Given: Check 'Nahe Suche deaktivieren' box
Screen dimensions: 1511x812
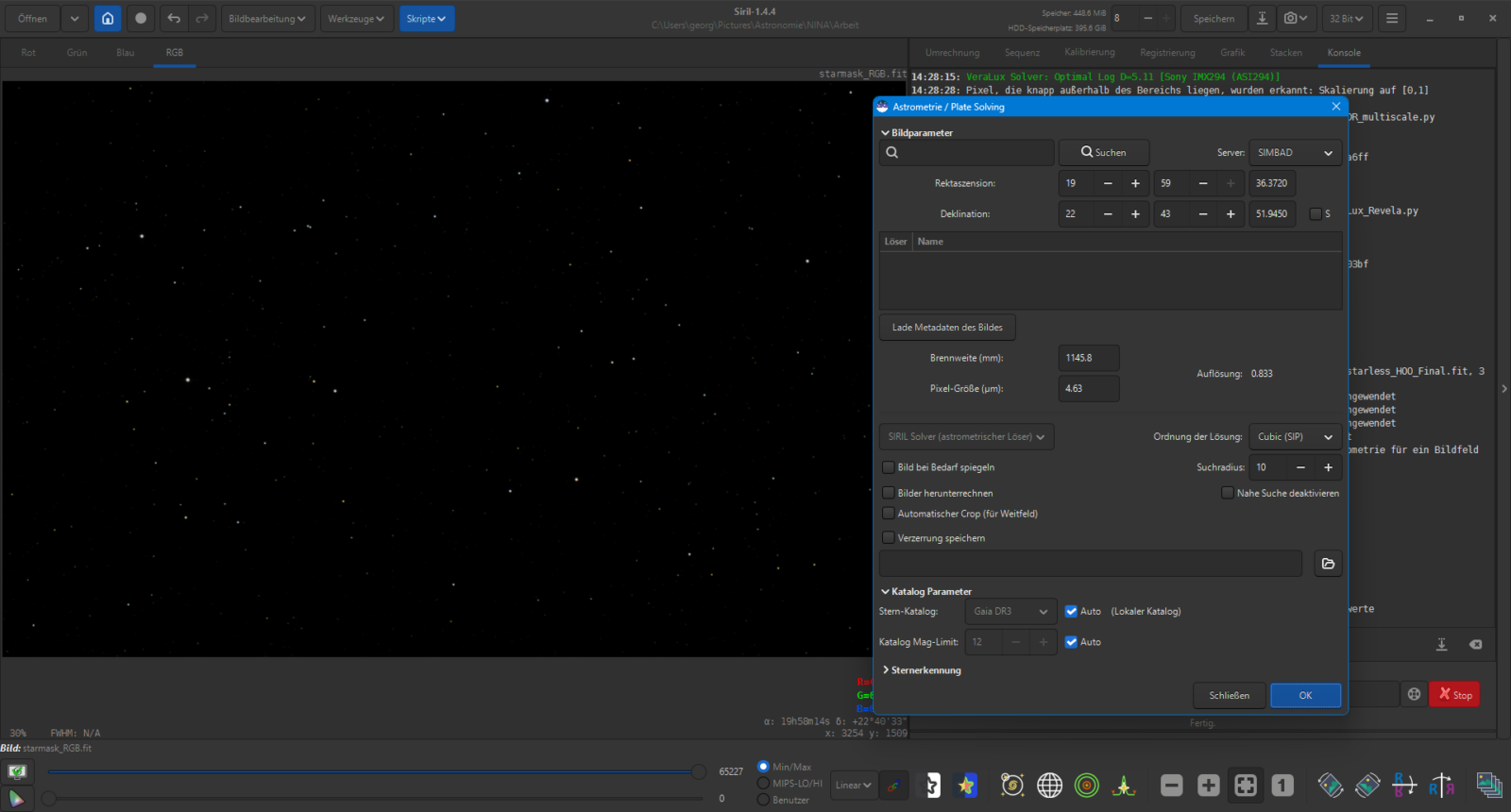Looking at the screenshot, I should 1228,493.
